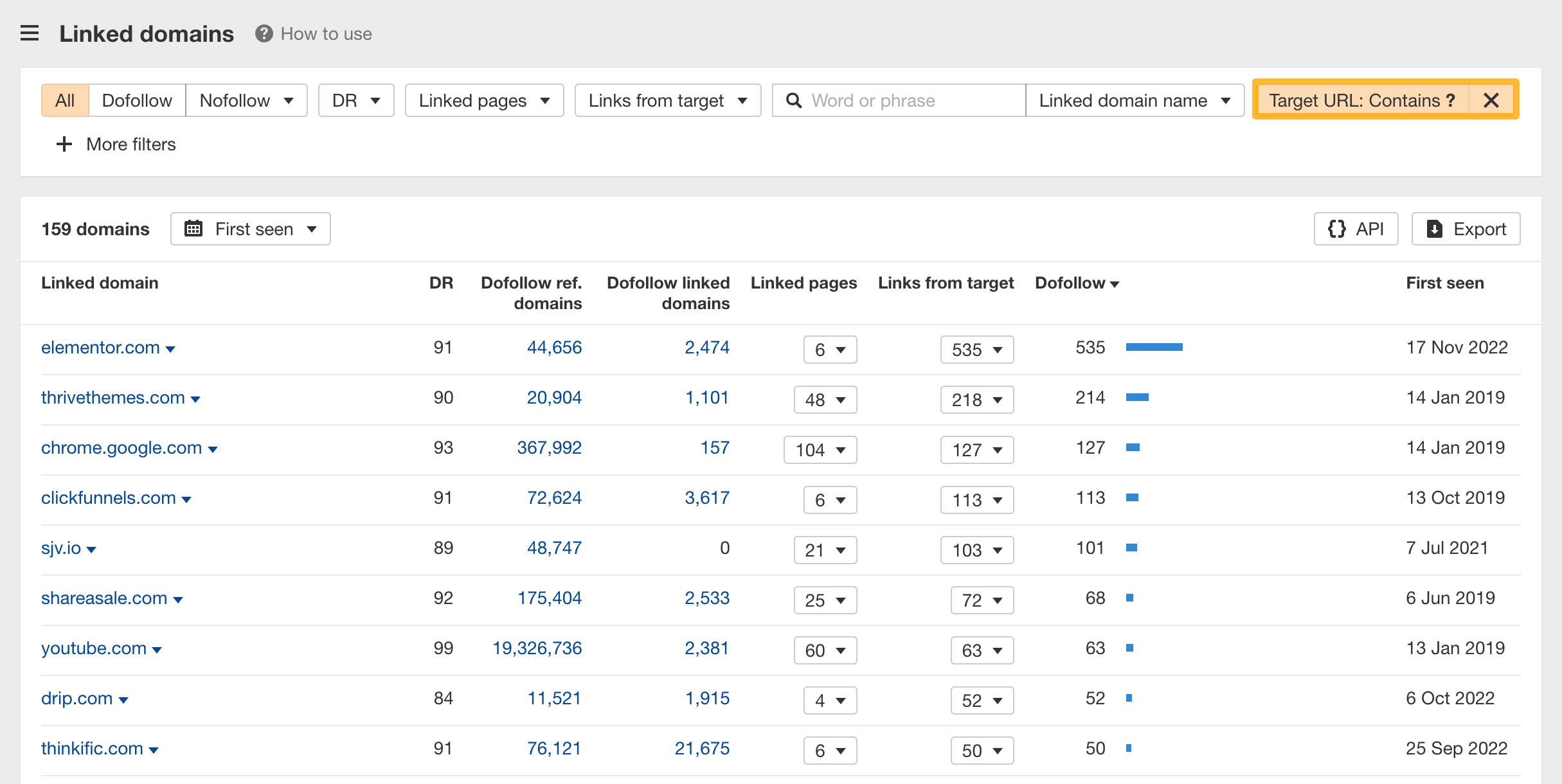Open elementor.com linked pages dropdown showing 6
1562x784 pixels.
point(830,350)
